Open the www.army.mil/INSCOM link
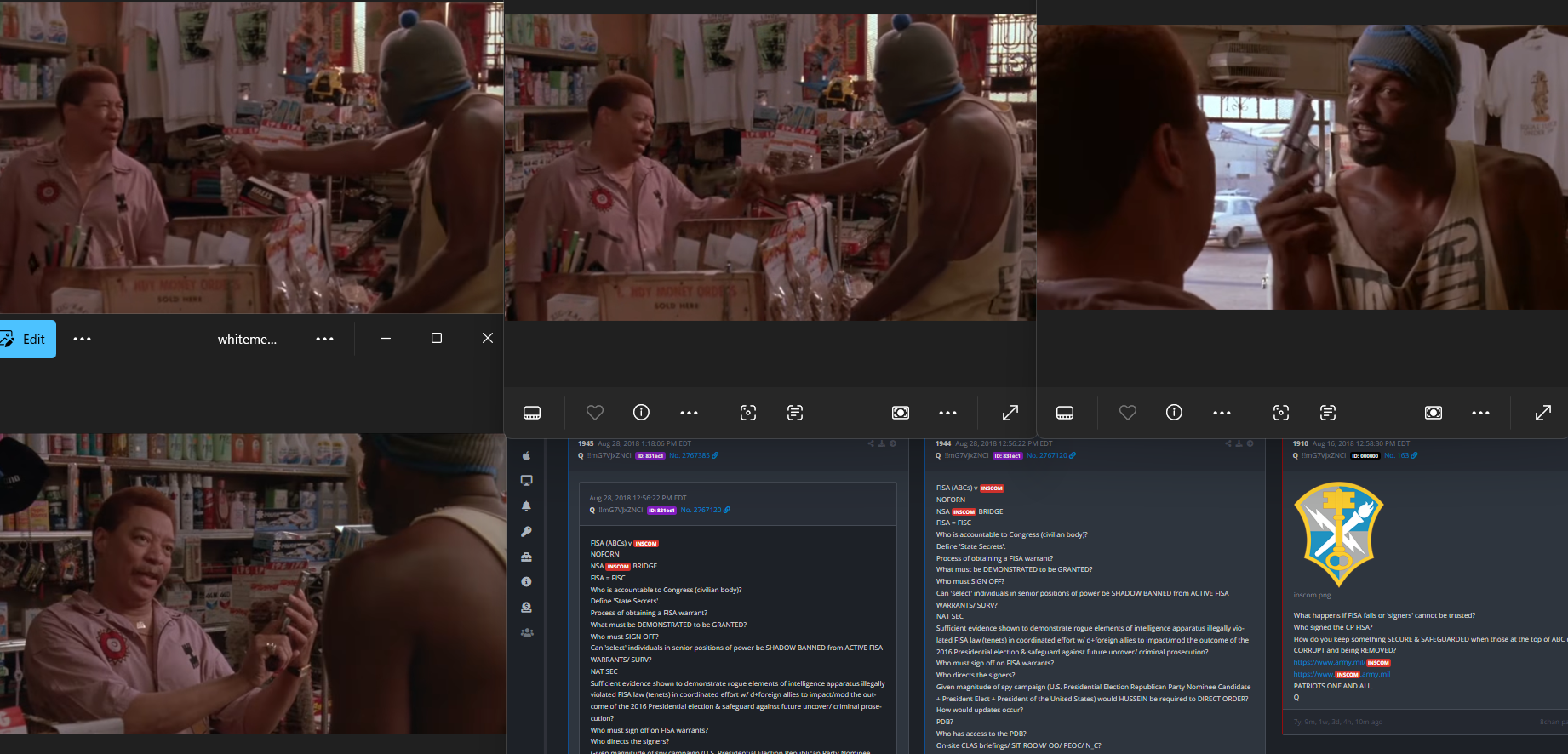 (1342, 662)
